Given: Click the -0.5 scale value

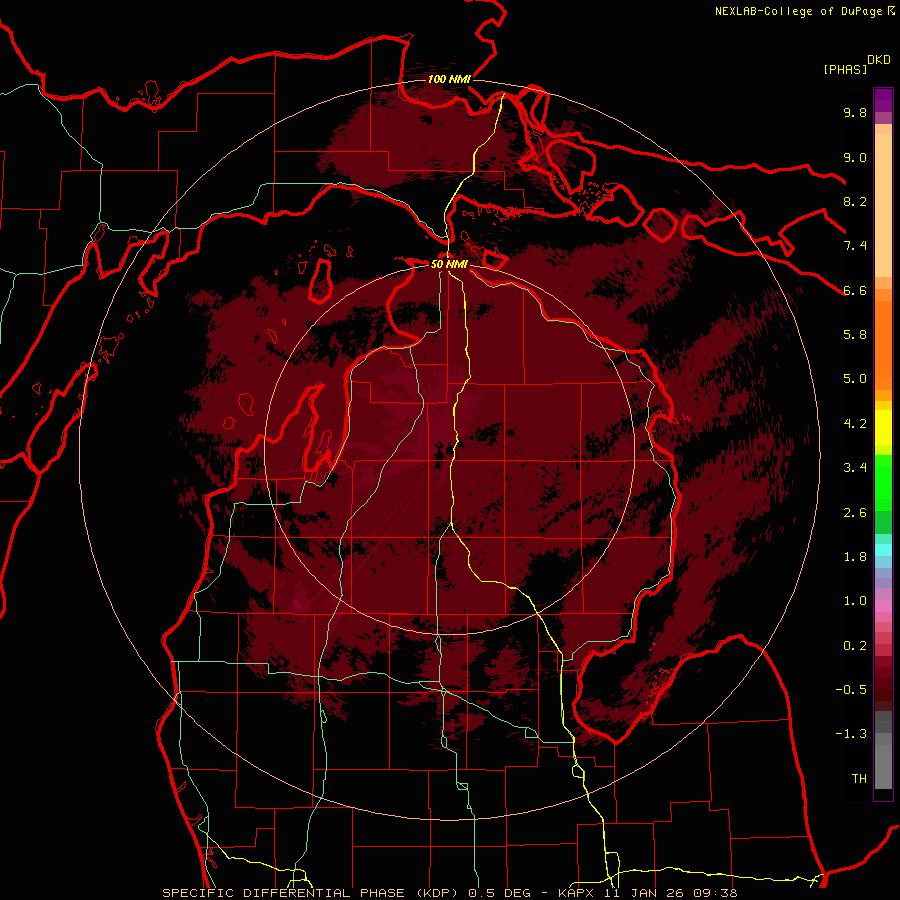Looking at the screenshot, I should point(851,690).
